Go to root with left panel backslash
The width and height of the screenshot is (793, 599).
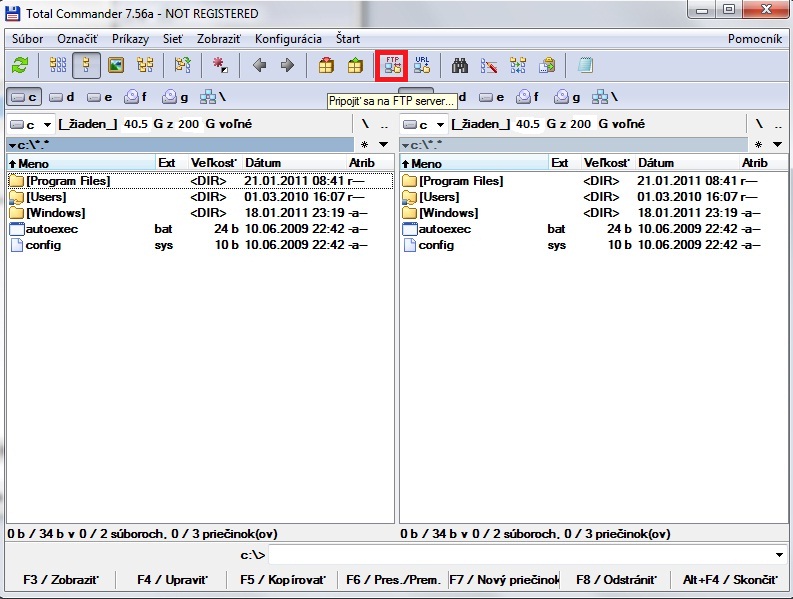click(x=365, y=124)
